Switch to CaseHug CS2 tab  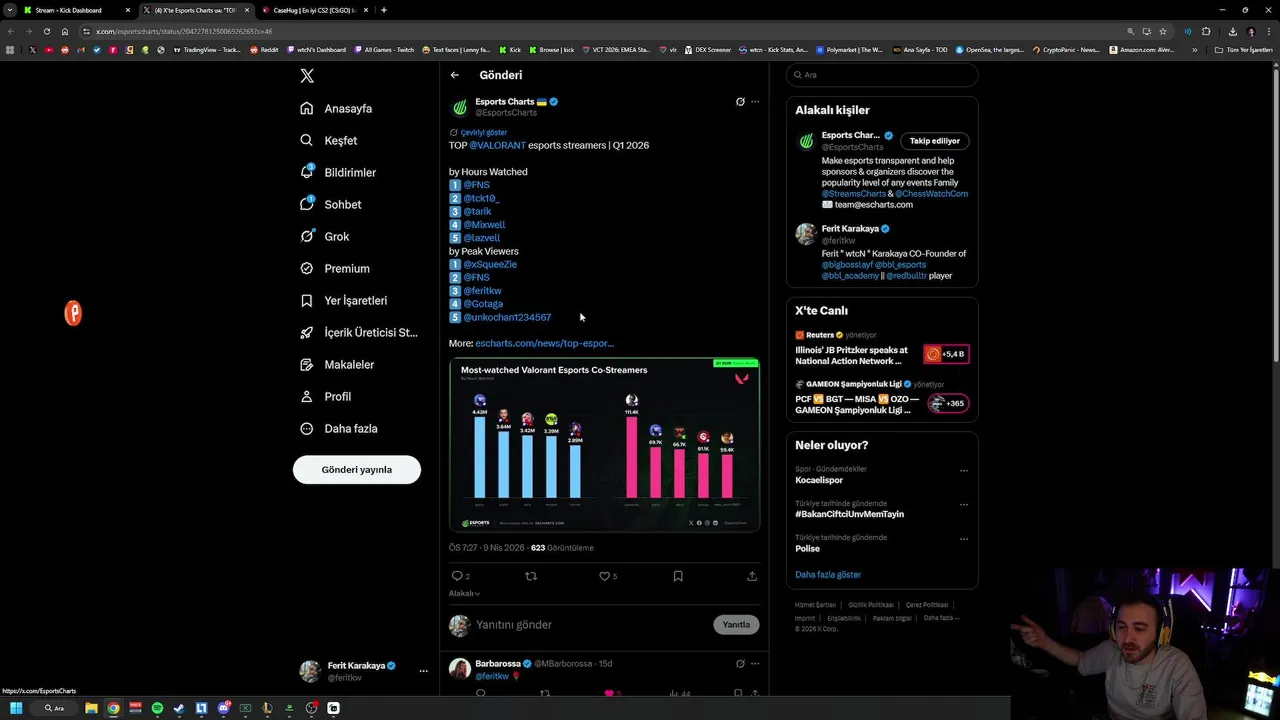313,10
